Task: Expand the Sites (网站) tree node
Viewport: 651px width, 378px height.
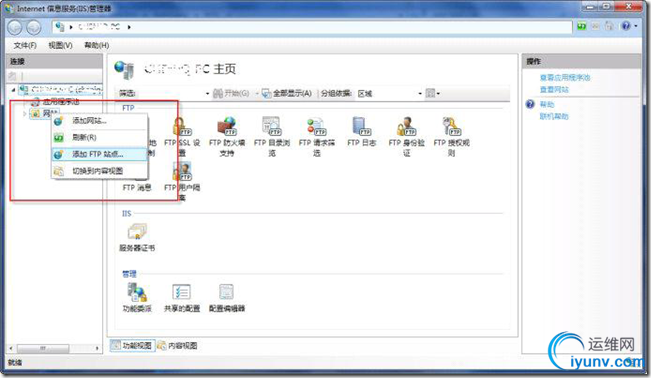Action: click(x=24, y=113)
